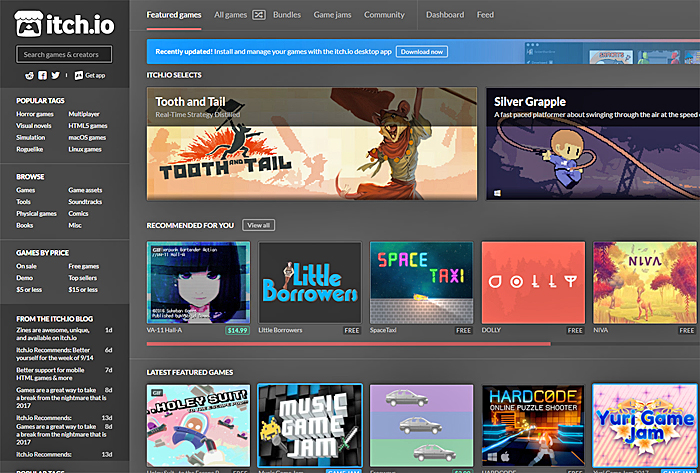Go to the Dashboard
The image size is (700, 473).
pyautogui.click(x=445, y=15)
